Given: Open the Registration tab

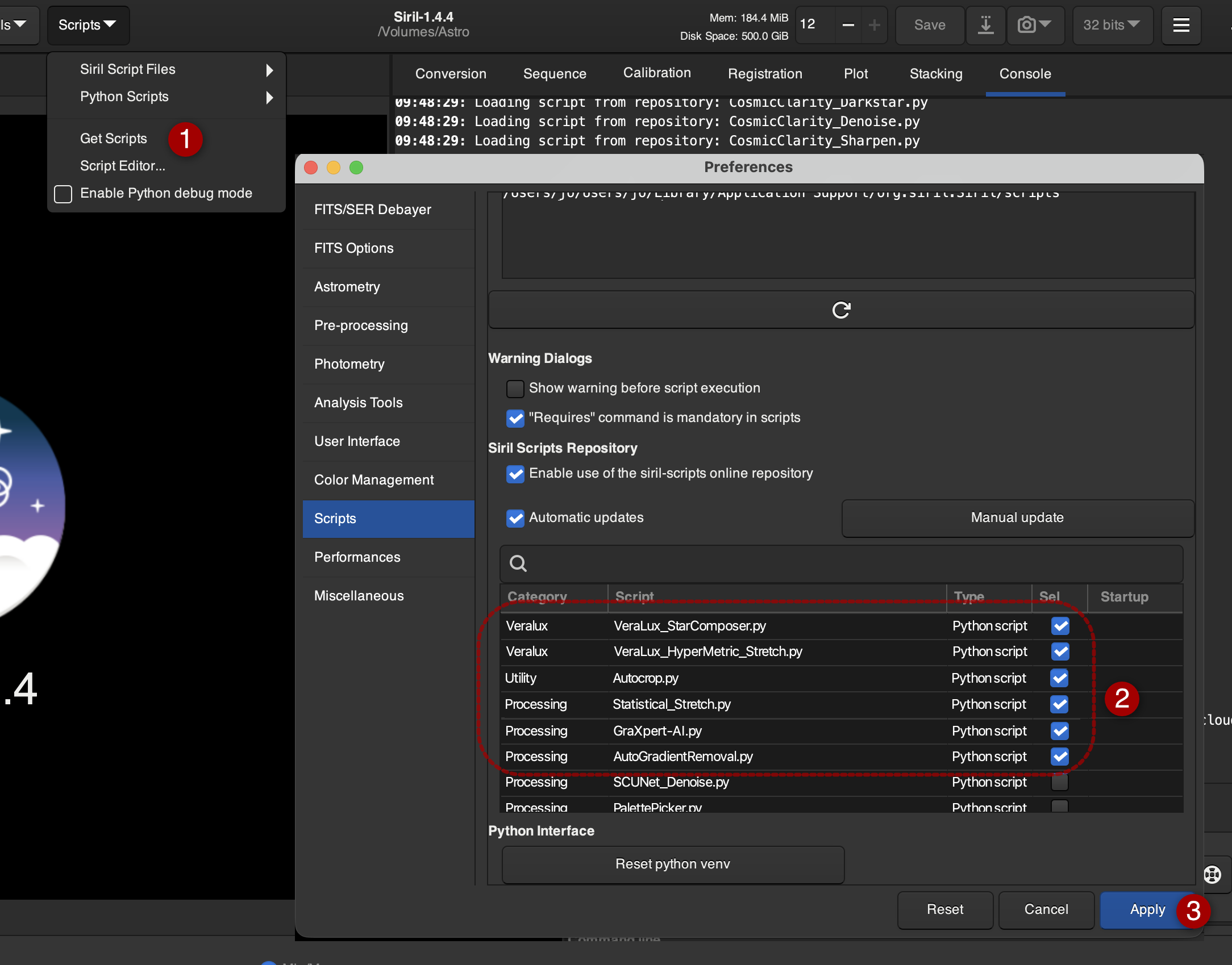Looking at the screenshot, I should [765, 74].
